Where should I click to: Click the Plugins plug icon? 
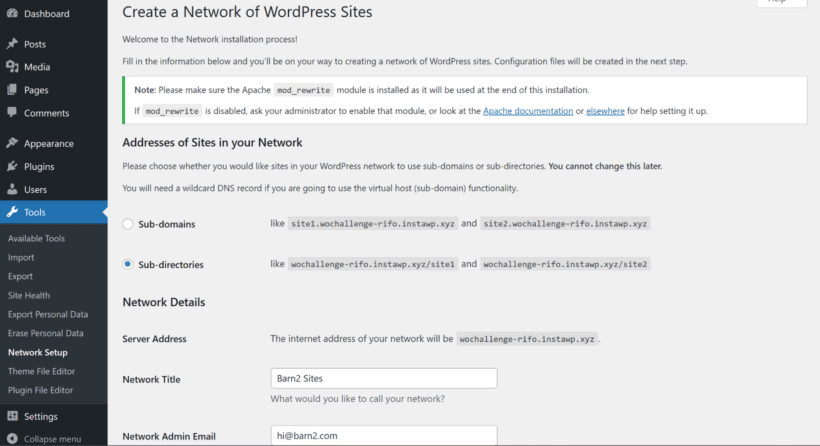coord(12,166)
